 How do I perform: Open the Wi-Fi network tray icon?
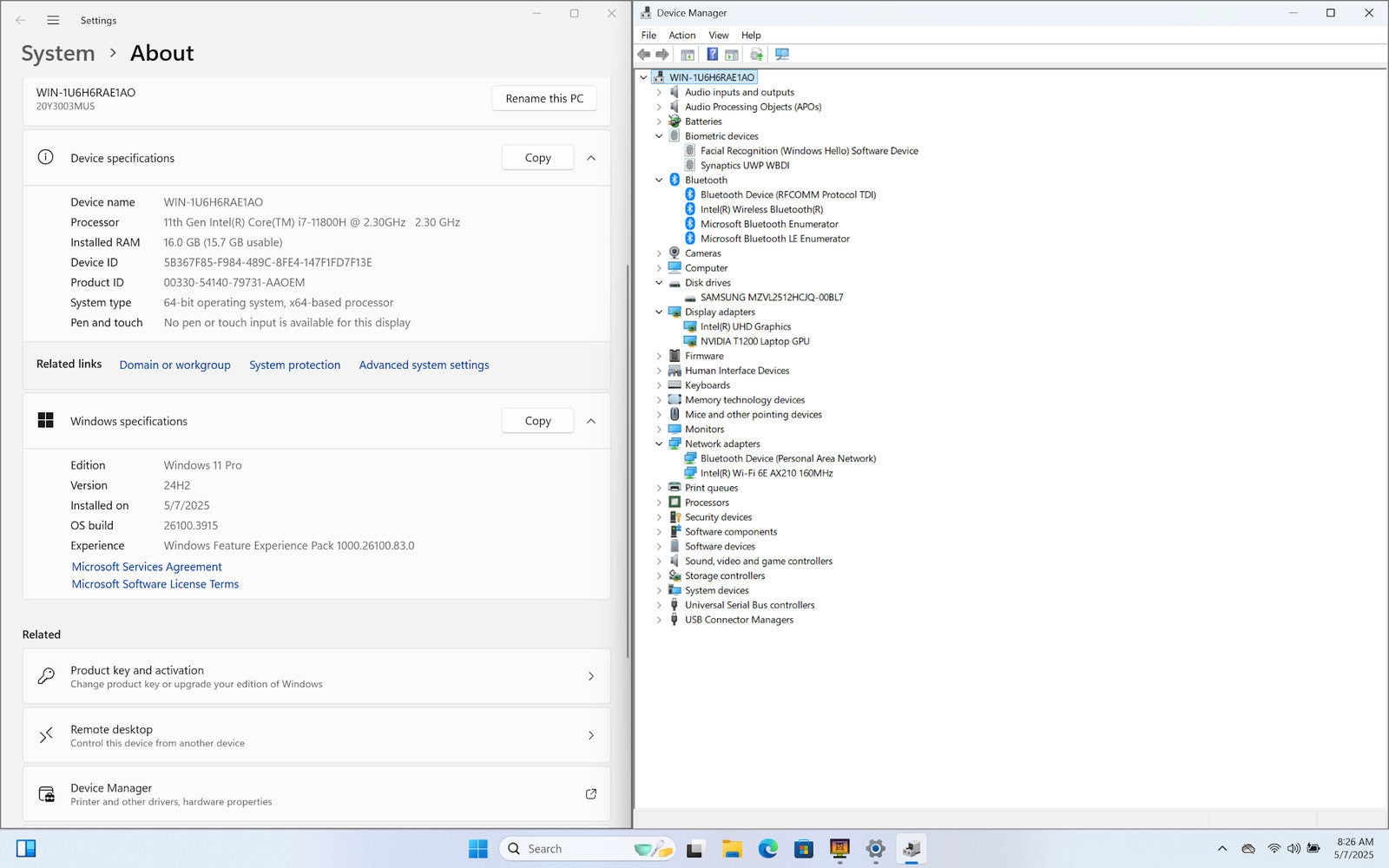coord(1274,849)
